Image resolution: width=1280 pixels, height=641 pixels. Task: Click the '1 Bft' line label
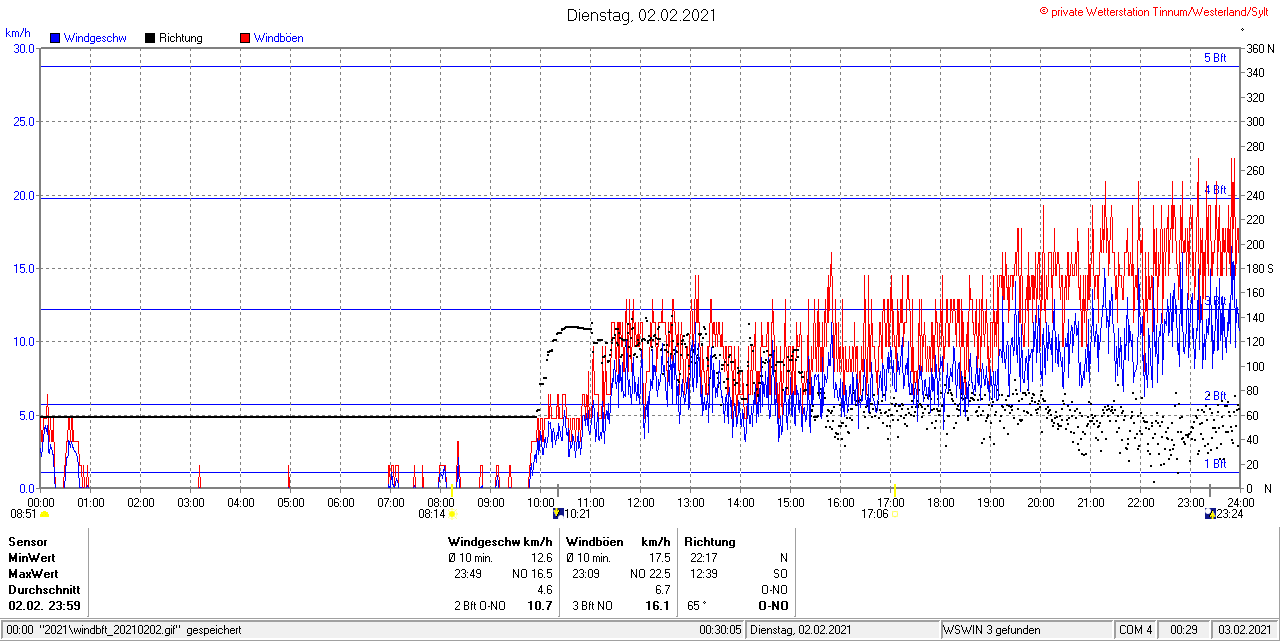1215,464
